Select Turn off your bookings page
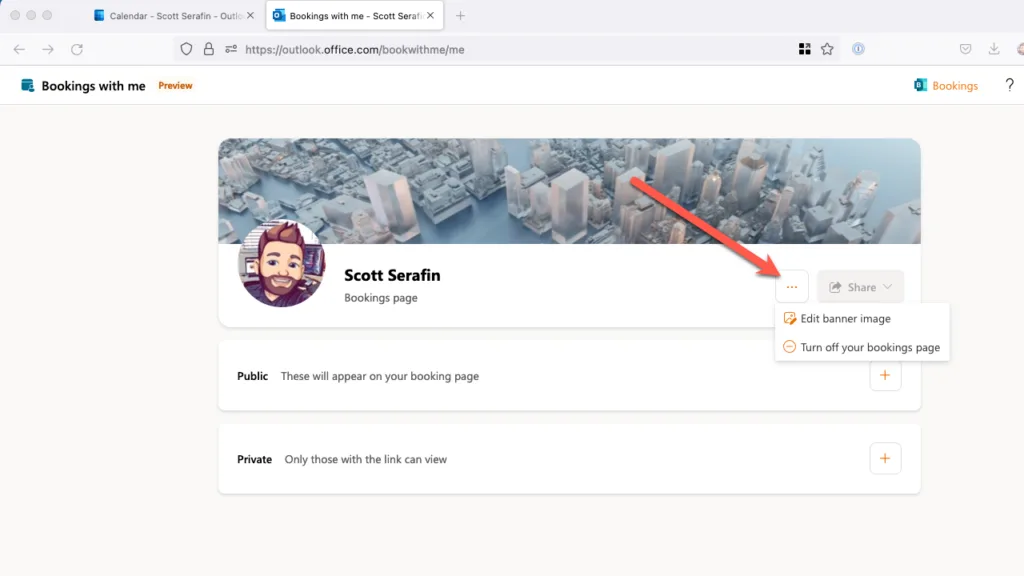This screenshot has height=576, width=1024. click(862, 347)
